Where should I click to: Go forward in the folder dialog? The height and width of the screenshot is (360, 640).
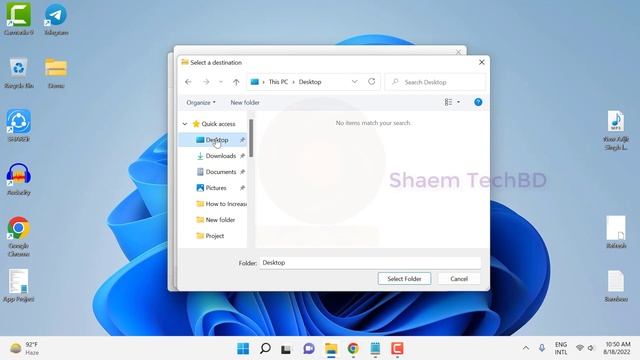coord(206,82)
